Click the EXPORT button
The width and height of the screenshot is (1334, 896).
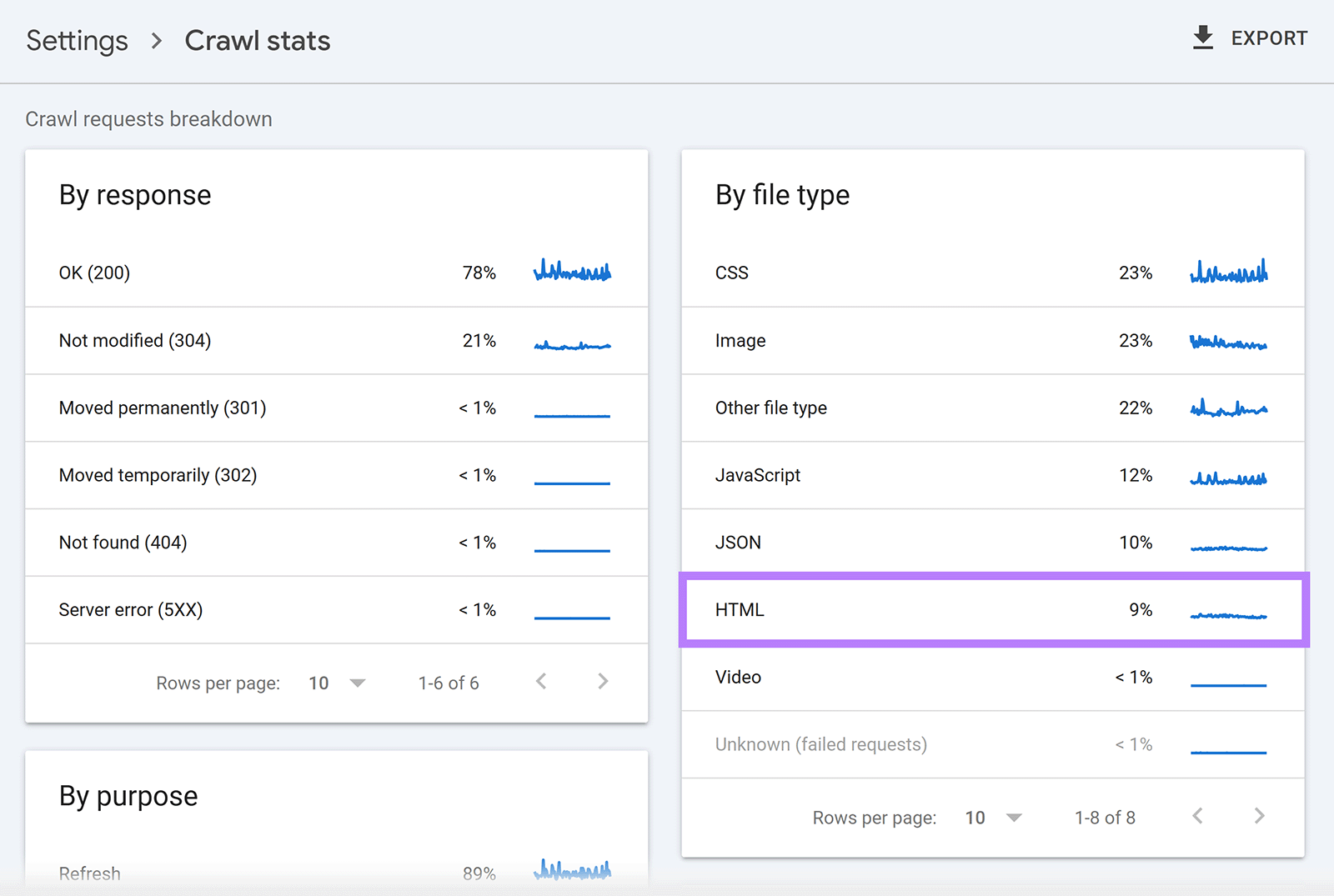pyautogui.click(x=1249, y=38)
